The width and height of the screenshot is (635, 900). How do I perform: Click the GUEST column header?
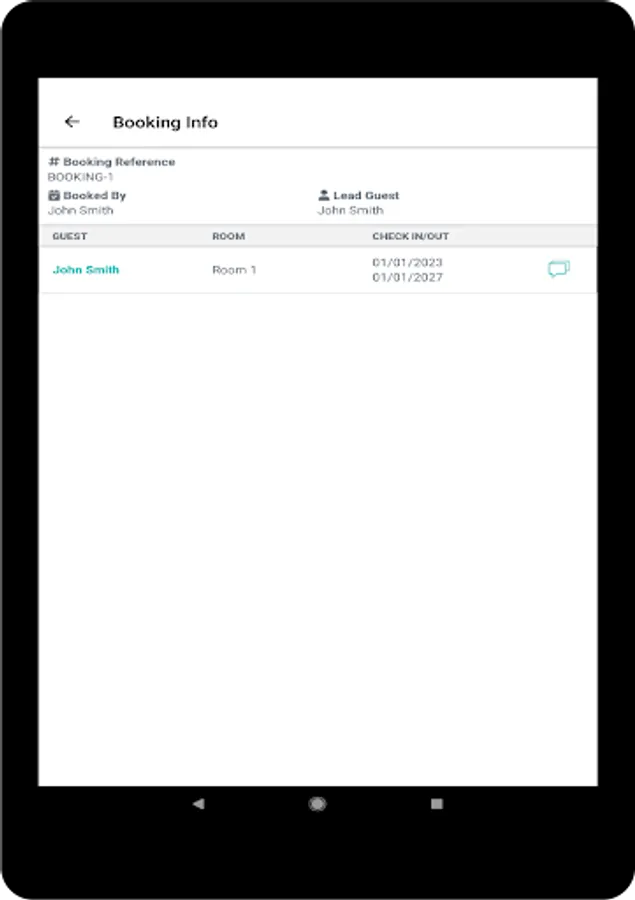tap(69, 236)
